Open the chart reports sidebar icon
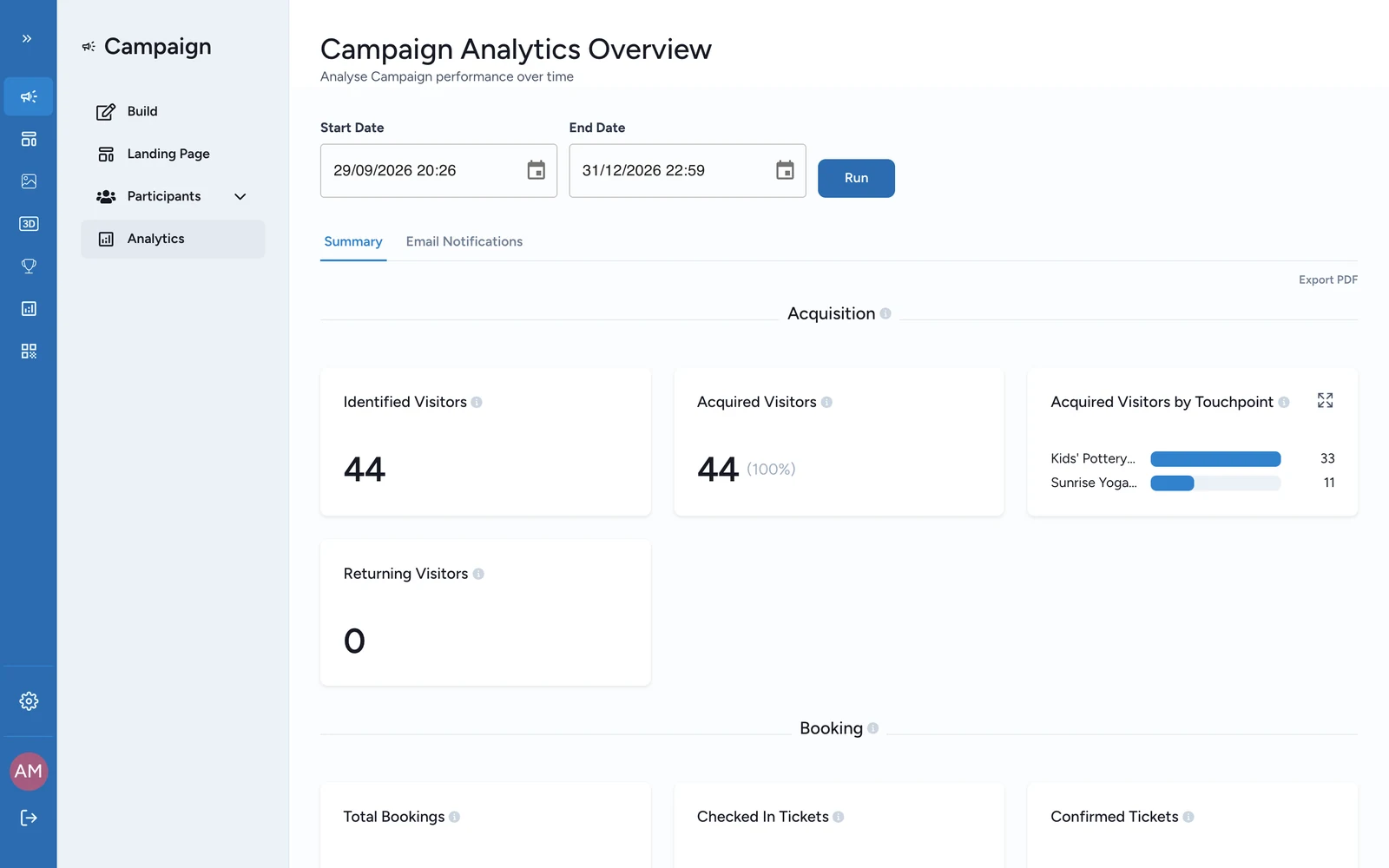1389x868 pixels. click(29, 309)
